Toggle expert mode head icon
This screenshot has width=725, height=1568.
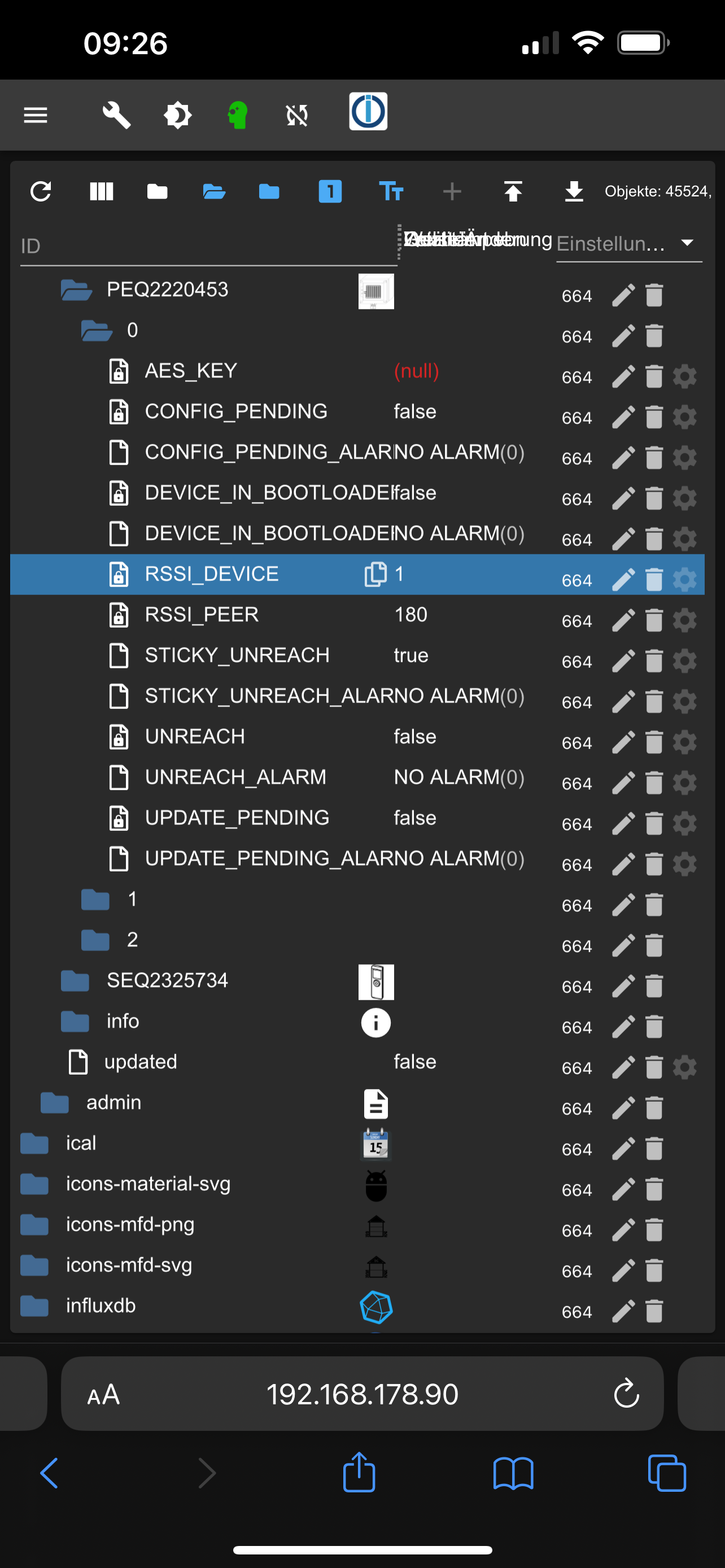click(237, 115)
